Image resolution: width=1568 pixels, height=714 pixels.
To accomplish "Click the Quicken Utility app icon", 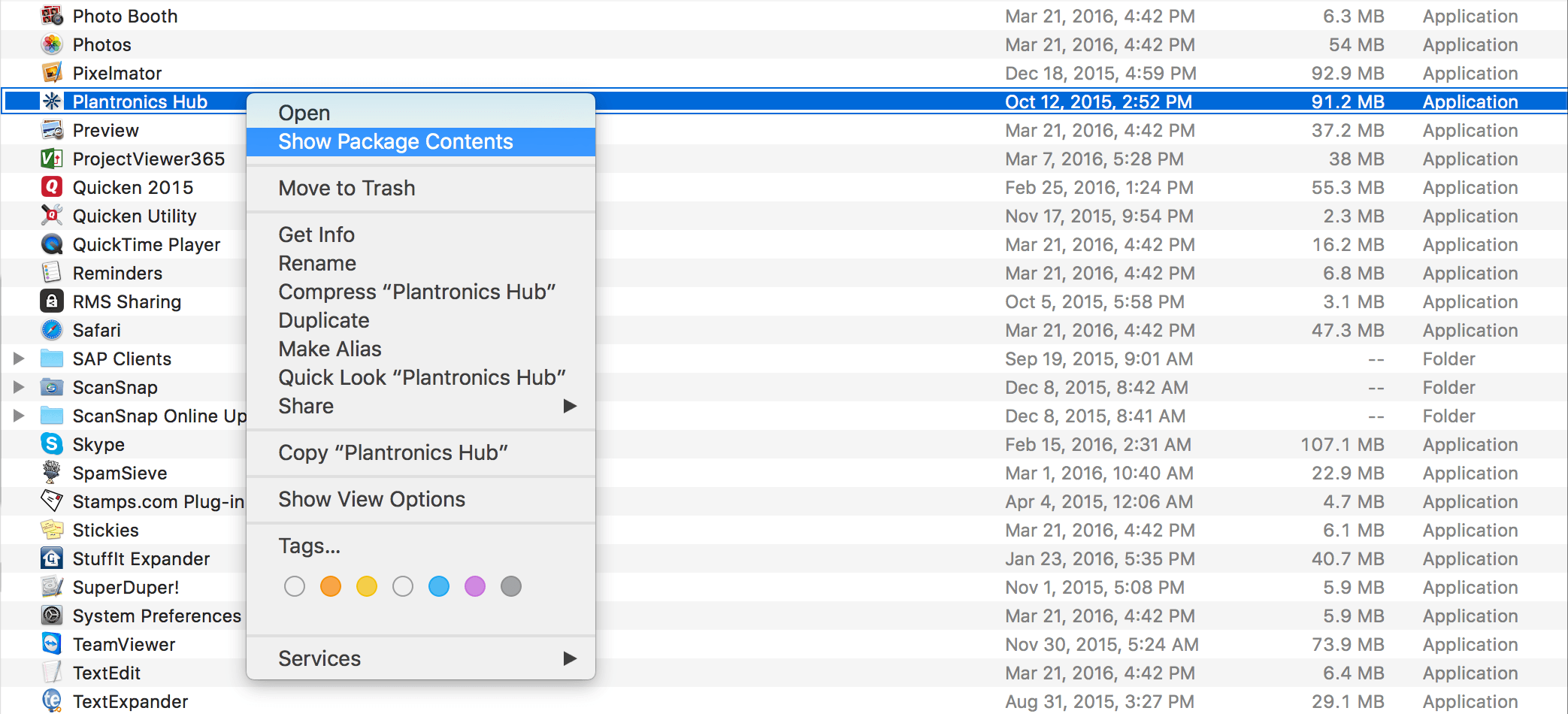I will click(x=52, y=216).
